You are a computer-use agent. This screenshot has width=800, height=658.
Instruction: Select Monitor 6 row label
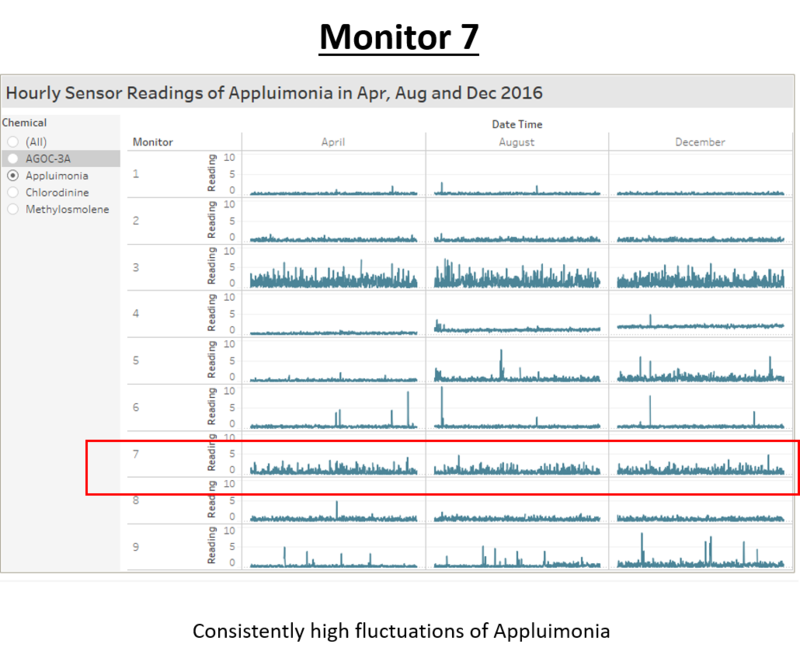pos(136,407)
